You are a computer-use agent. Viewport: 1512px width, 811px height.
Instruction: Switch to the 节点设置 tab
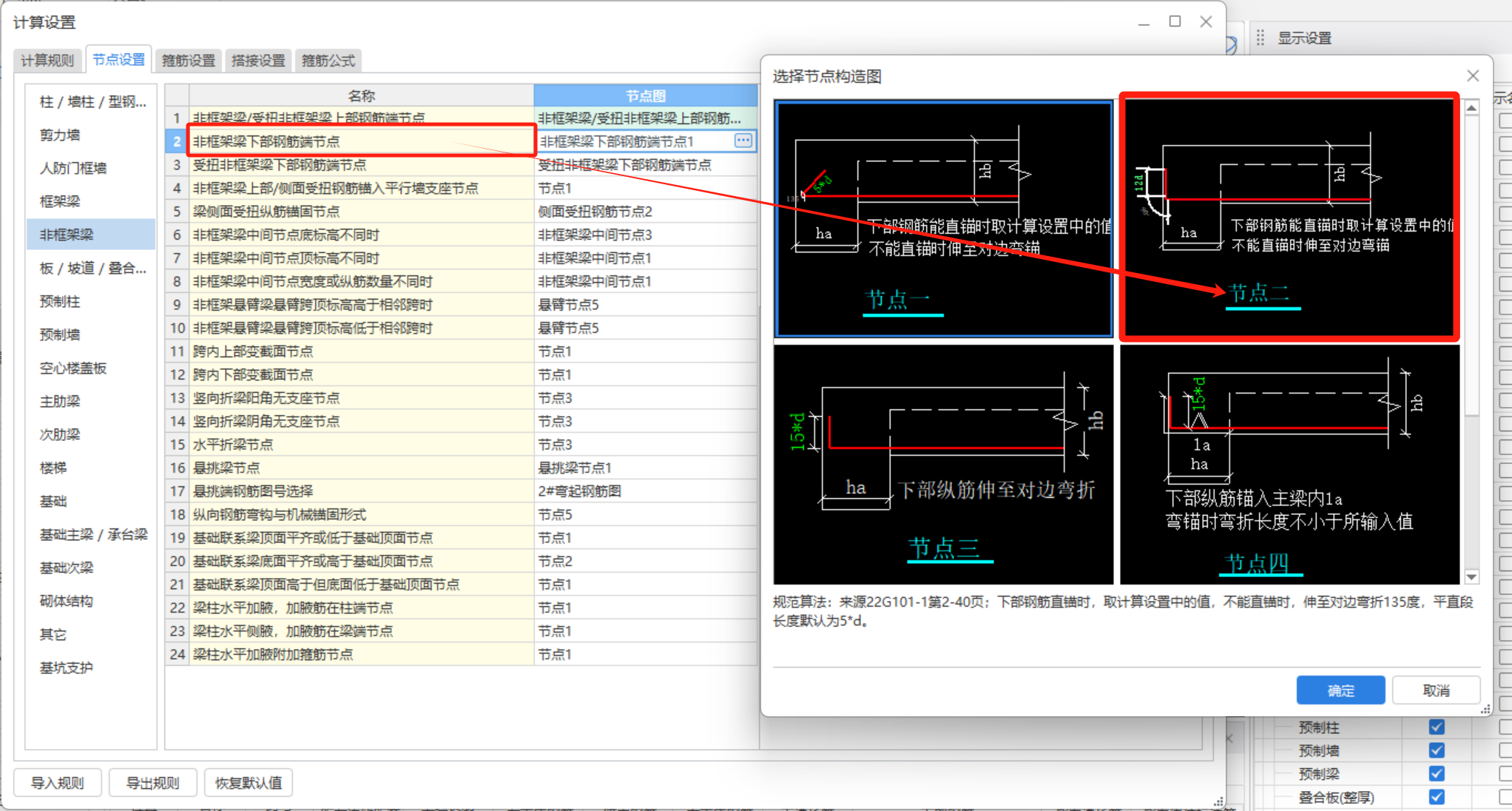pyautogui.click(x=118, y=60)
